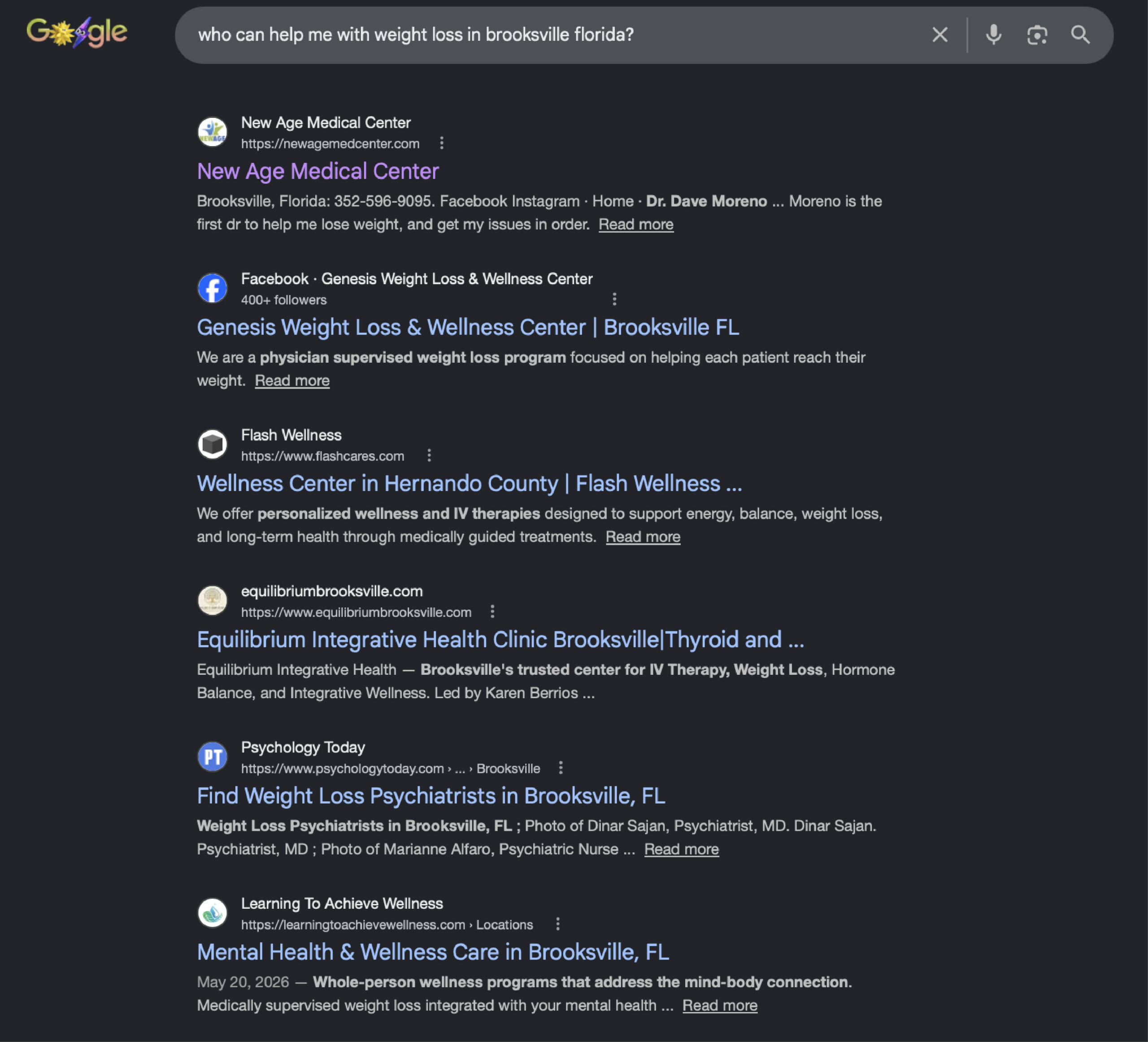Screen dimensions: 1148x1042
Task: Click the https://www.flashcares.com URL text
Action: coord(322,456)
